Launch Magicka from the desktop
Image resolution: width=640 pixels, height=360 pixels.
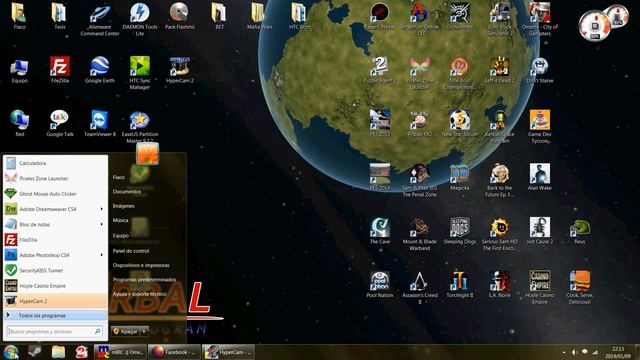point(460,177)
